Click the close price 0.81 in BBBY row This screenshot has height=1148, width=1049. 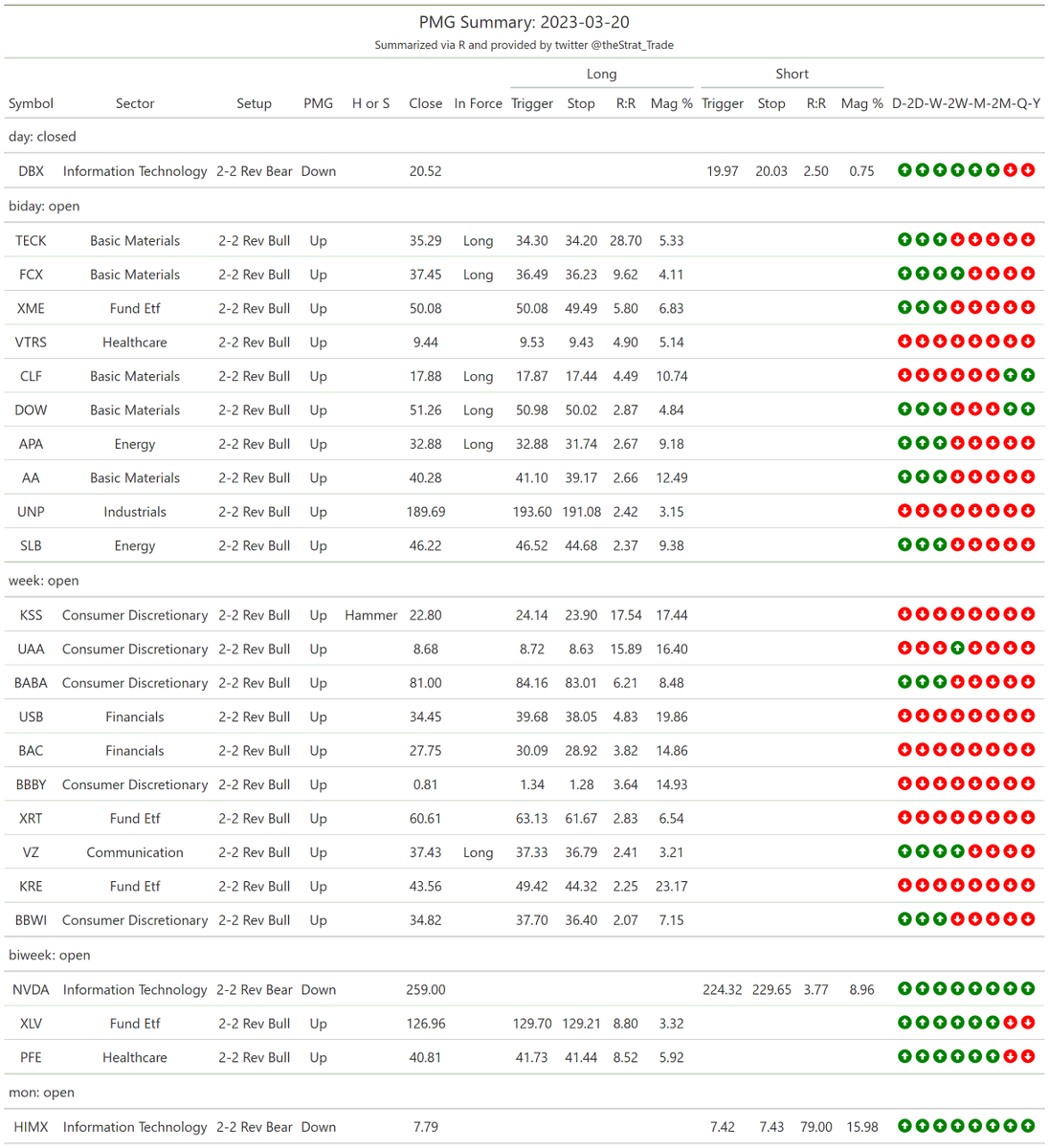(426, 784)
